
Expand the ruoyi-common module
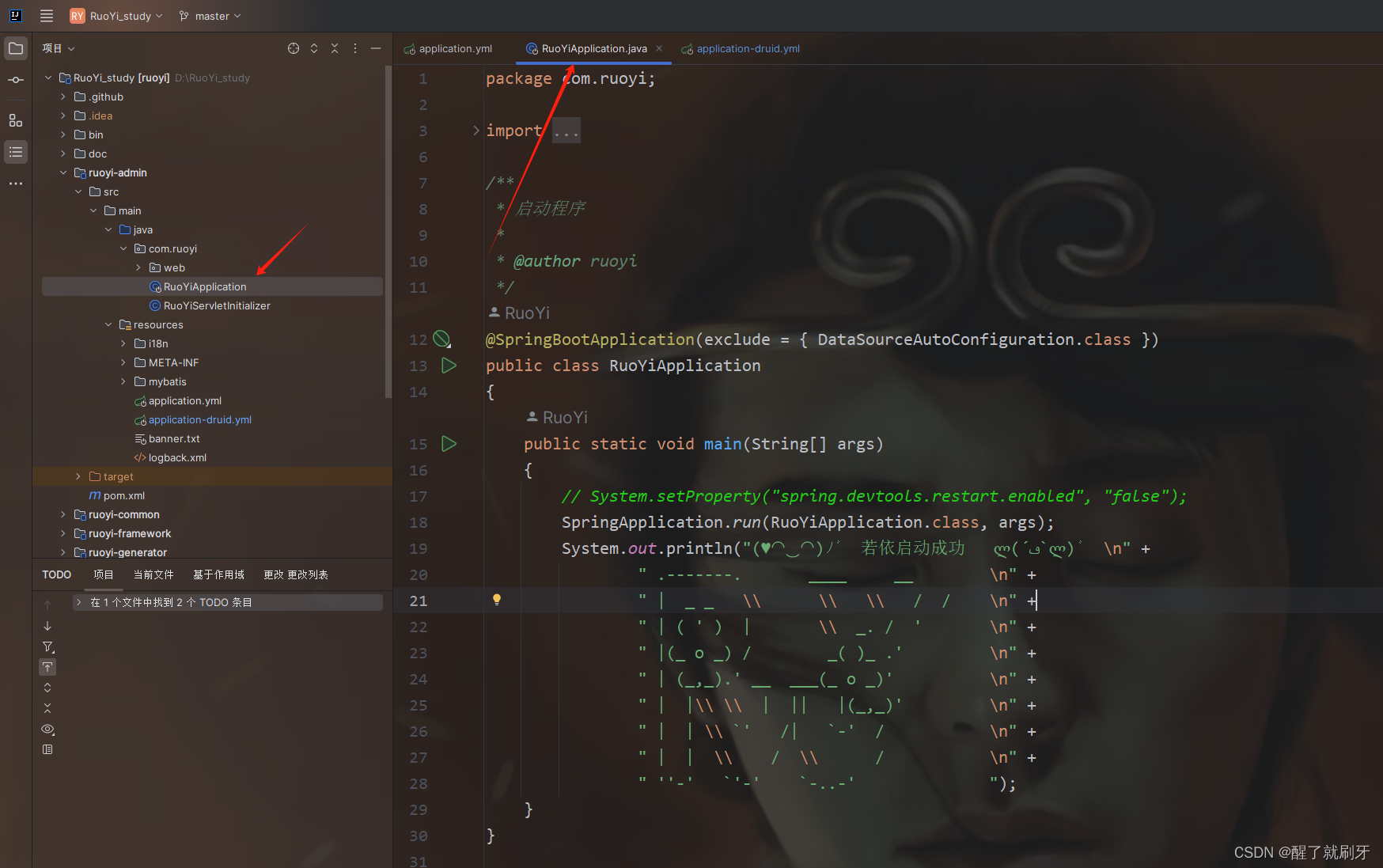[x=63, y=514]
